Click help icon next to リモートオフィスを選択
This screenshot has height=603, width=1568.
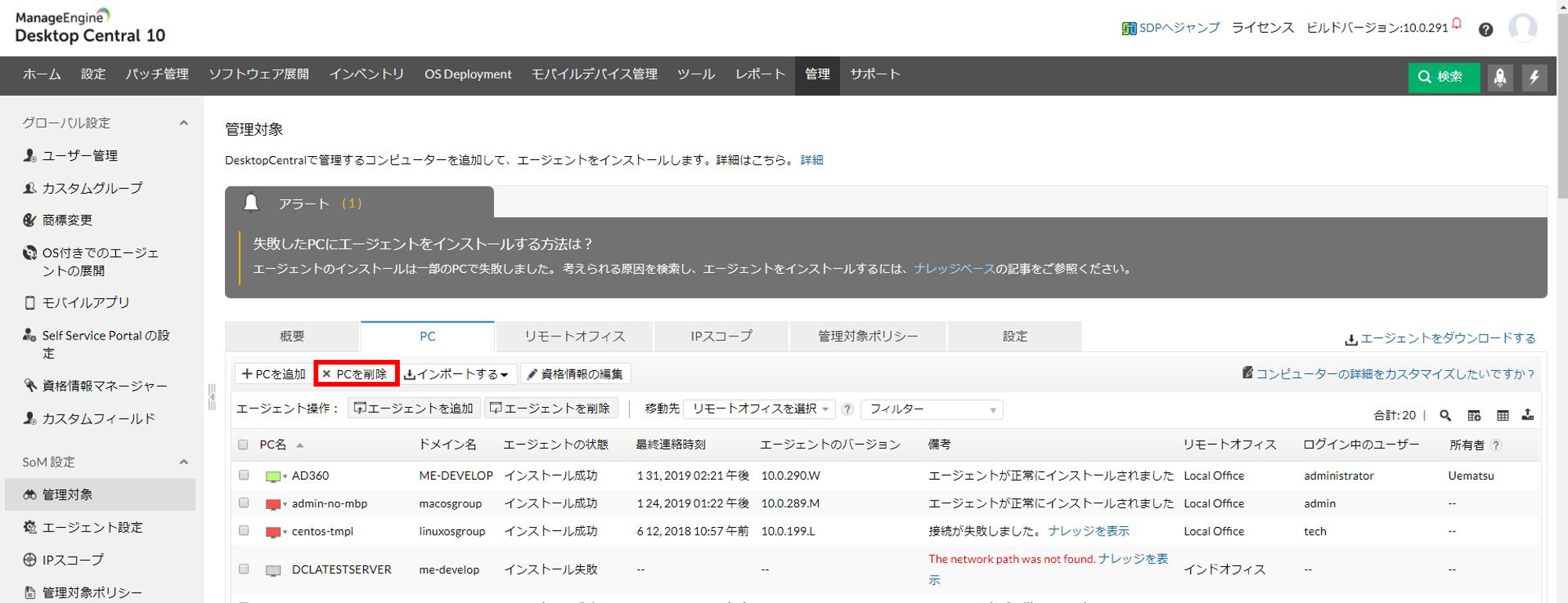point(848,409)
